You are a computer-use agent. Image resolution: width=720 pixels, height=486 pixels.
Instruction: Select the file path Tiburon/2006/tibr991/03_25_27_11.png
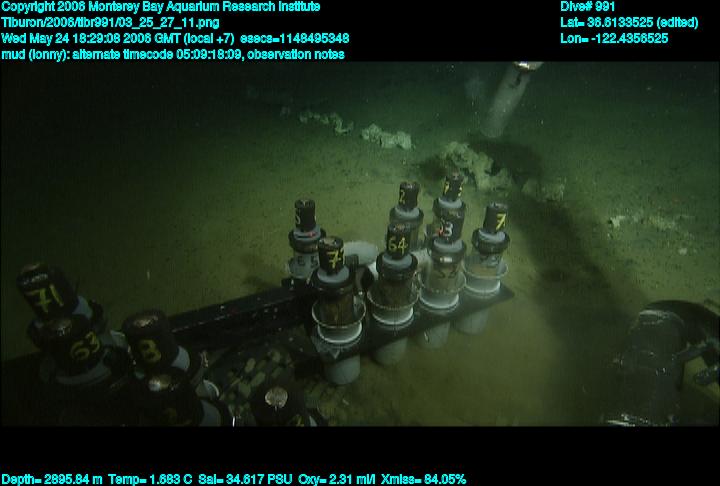(x=110, y=23)
